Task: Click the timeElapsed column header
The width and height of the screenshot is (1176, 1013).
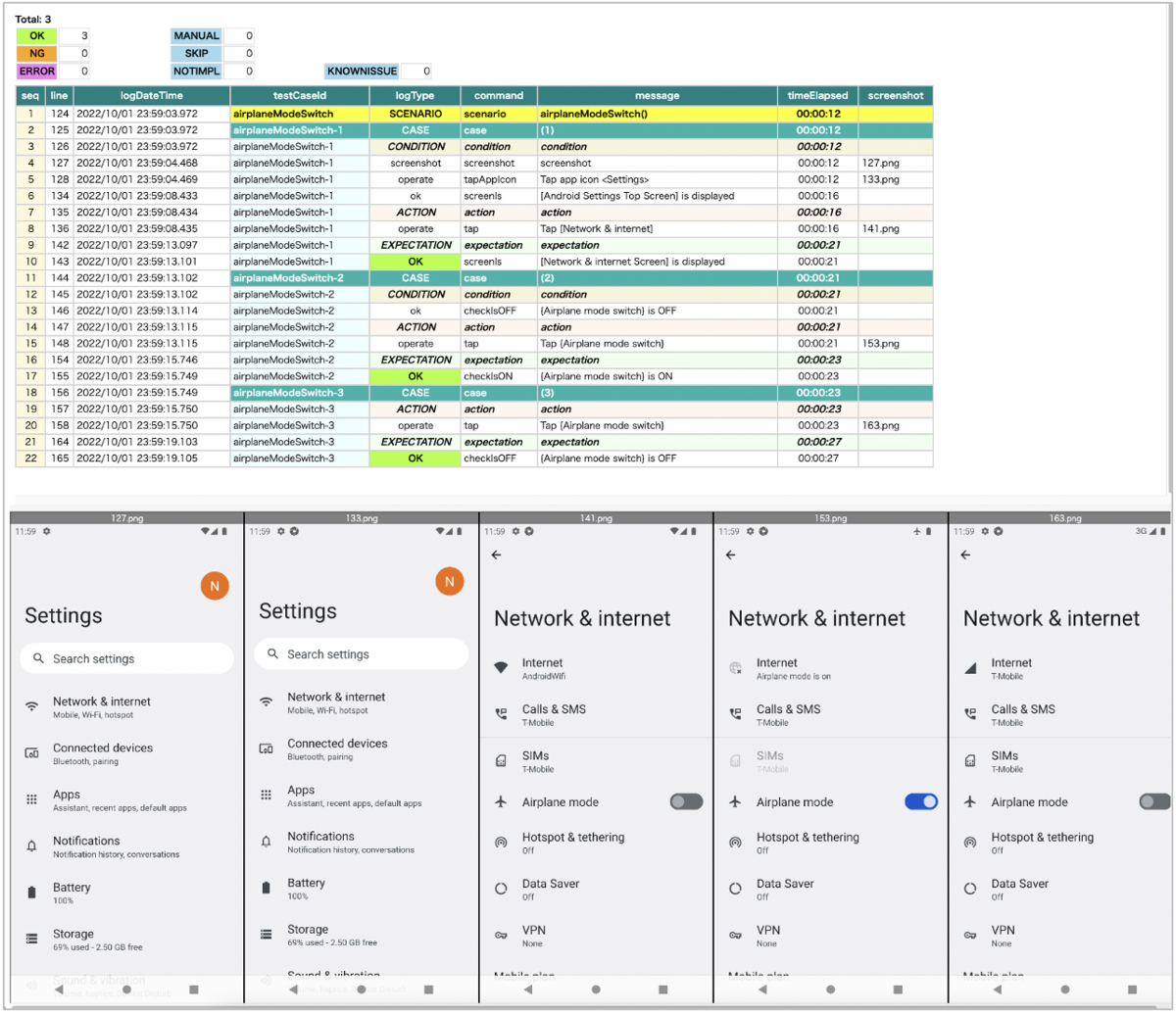Action: (x=818, y=95)
